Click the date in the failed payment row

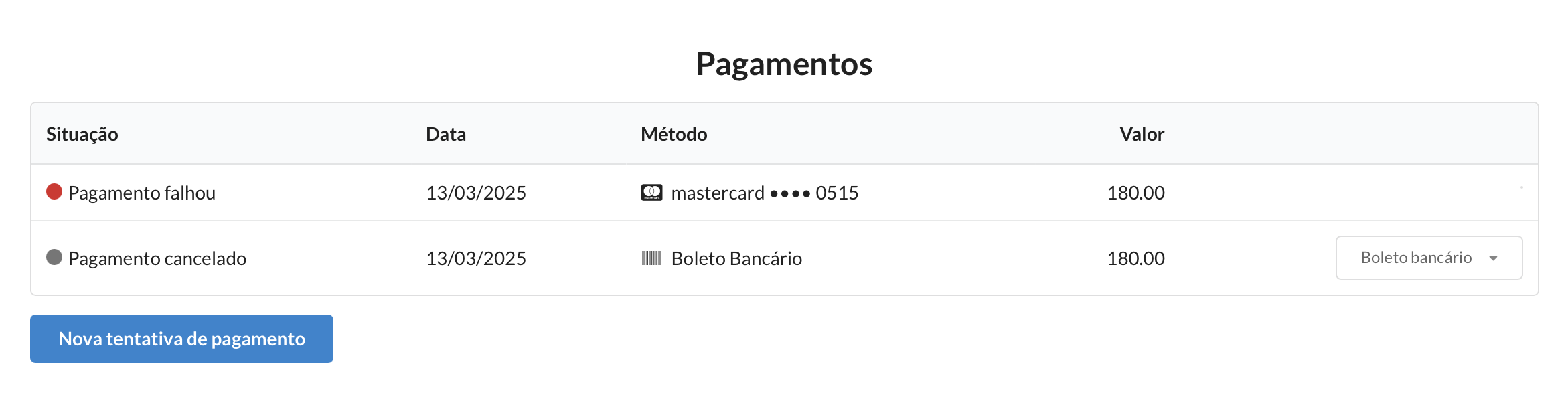[x=476, y=193]
